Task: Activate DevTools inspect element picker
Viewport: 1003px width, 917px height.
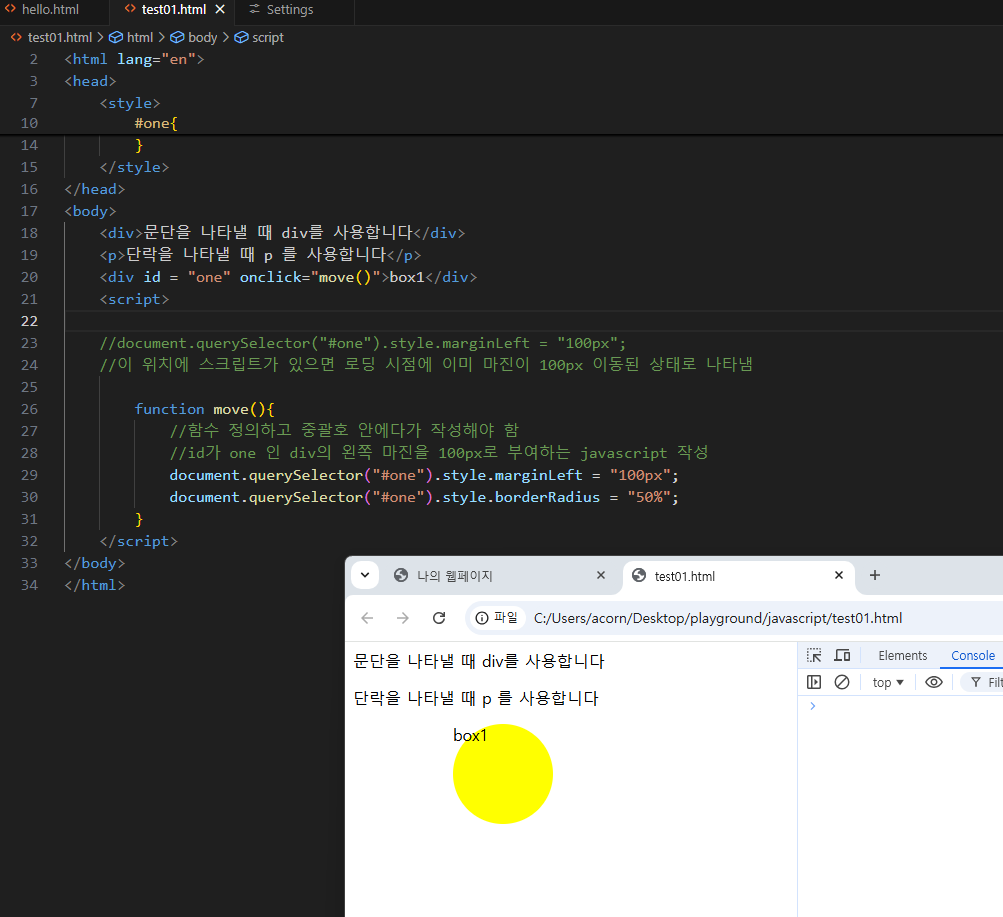Action: [x=814, y=655]
